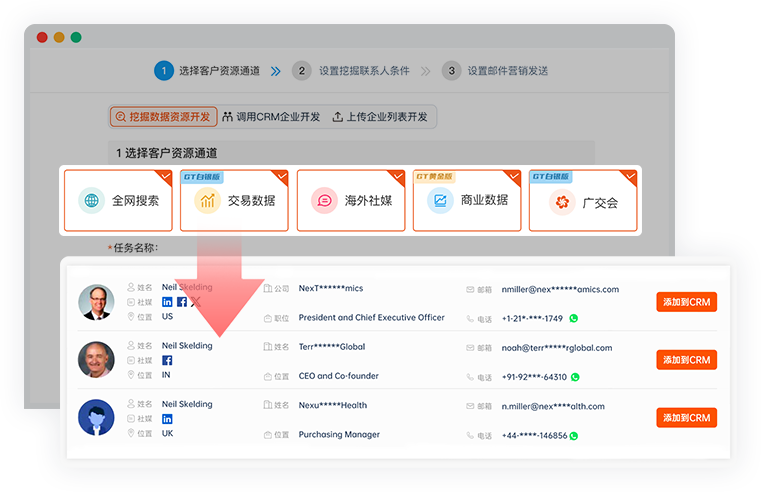This screenshot has width=761, height=492.
Task: Switch to 调用CRM企业开发 tab
Action: (271, 117)
